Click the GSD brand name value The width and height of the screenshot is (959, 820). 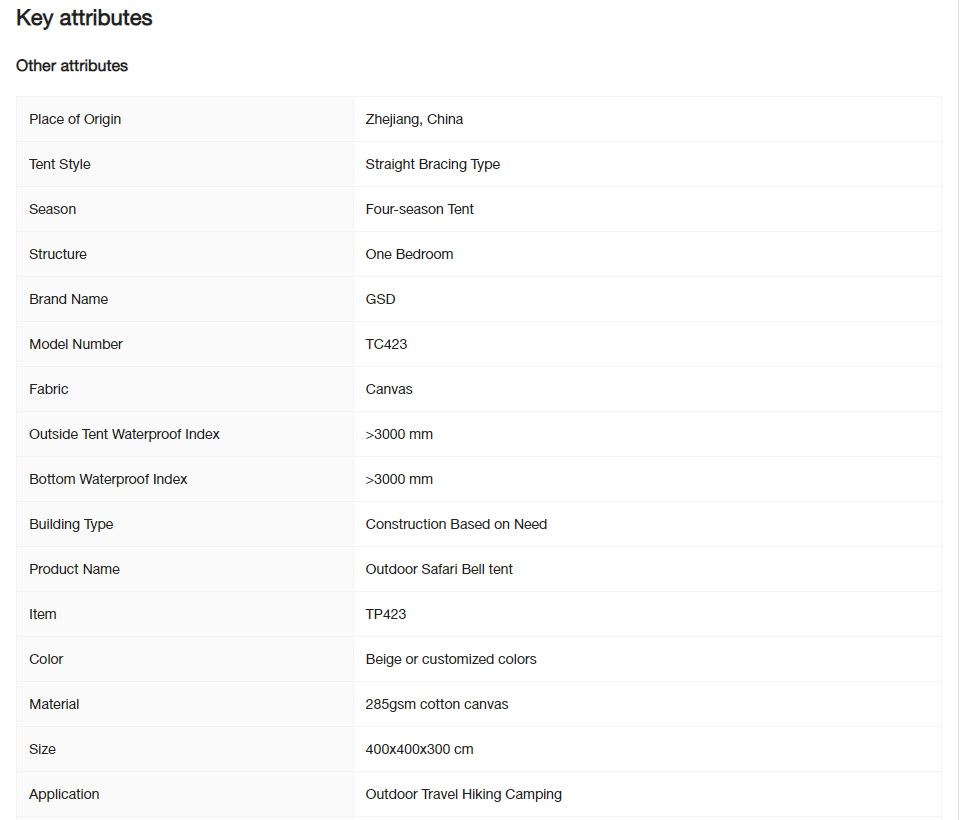coord(380,299)
